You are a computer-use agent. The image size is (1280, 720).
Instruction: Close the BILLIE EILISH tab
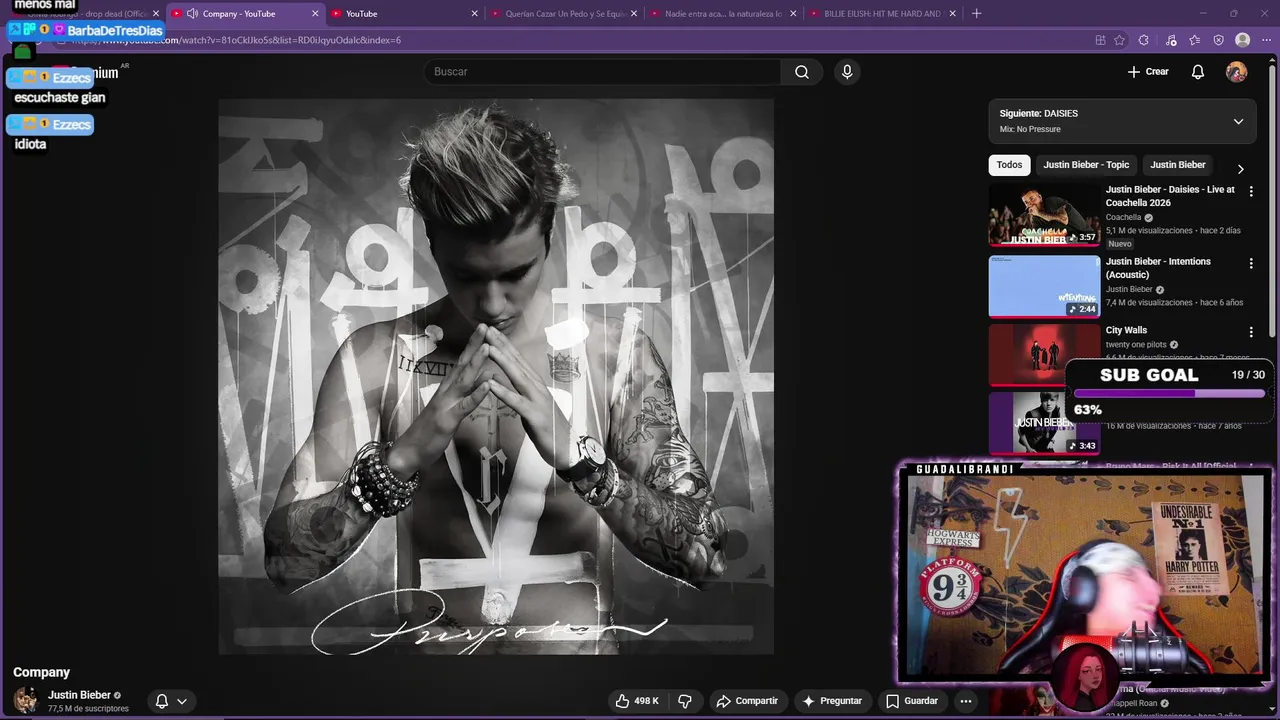[x=951, y=14]
